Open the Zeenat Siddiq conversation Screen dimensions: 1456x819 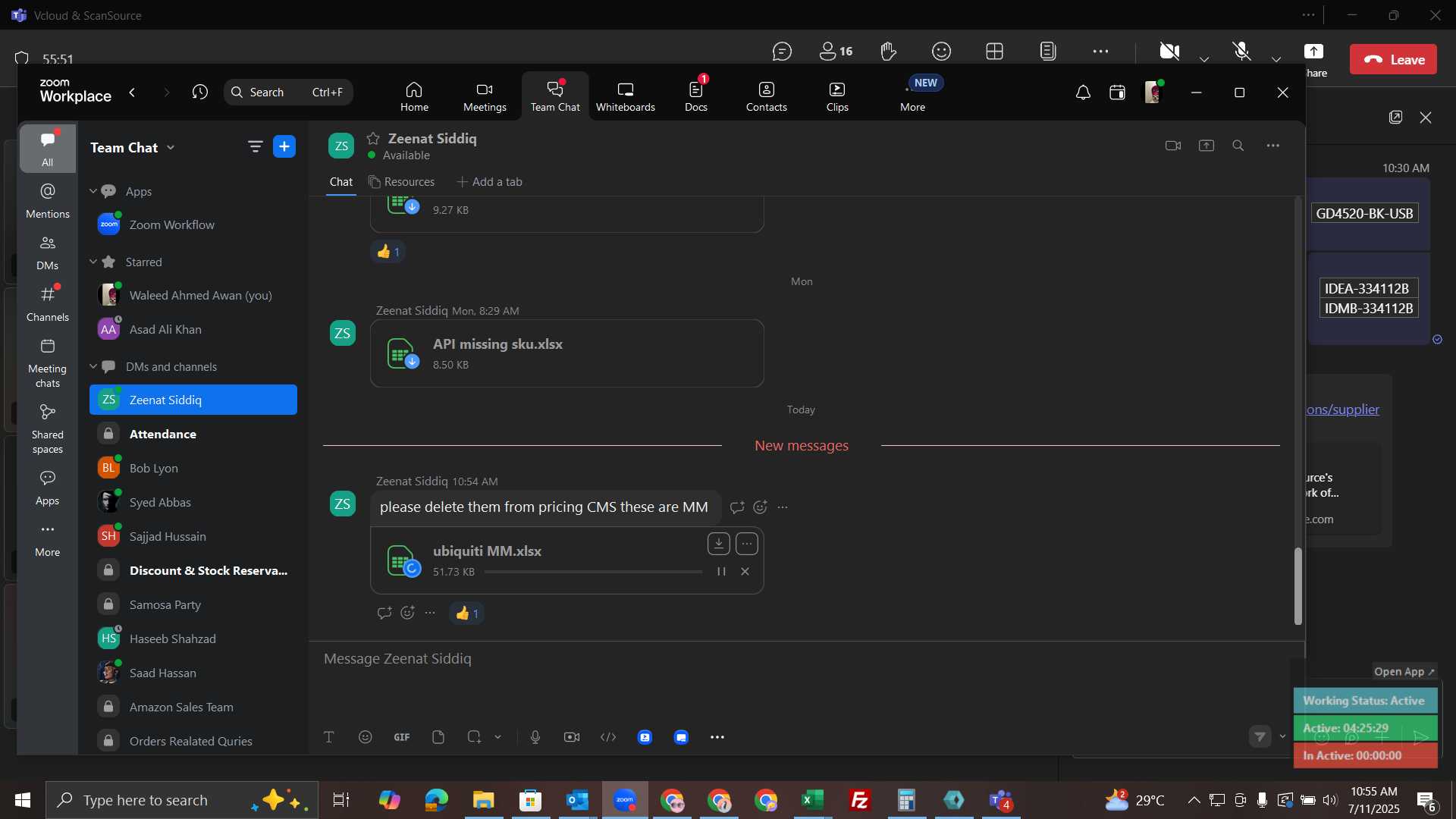193,400
